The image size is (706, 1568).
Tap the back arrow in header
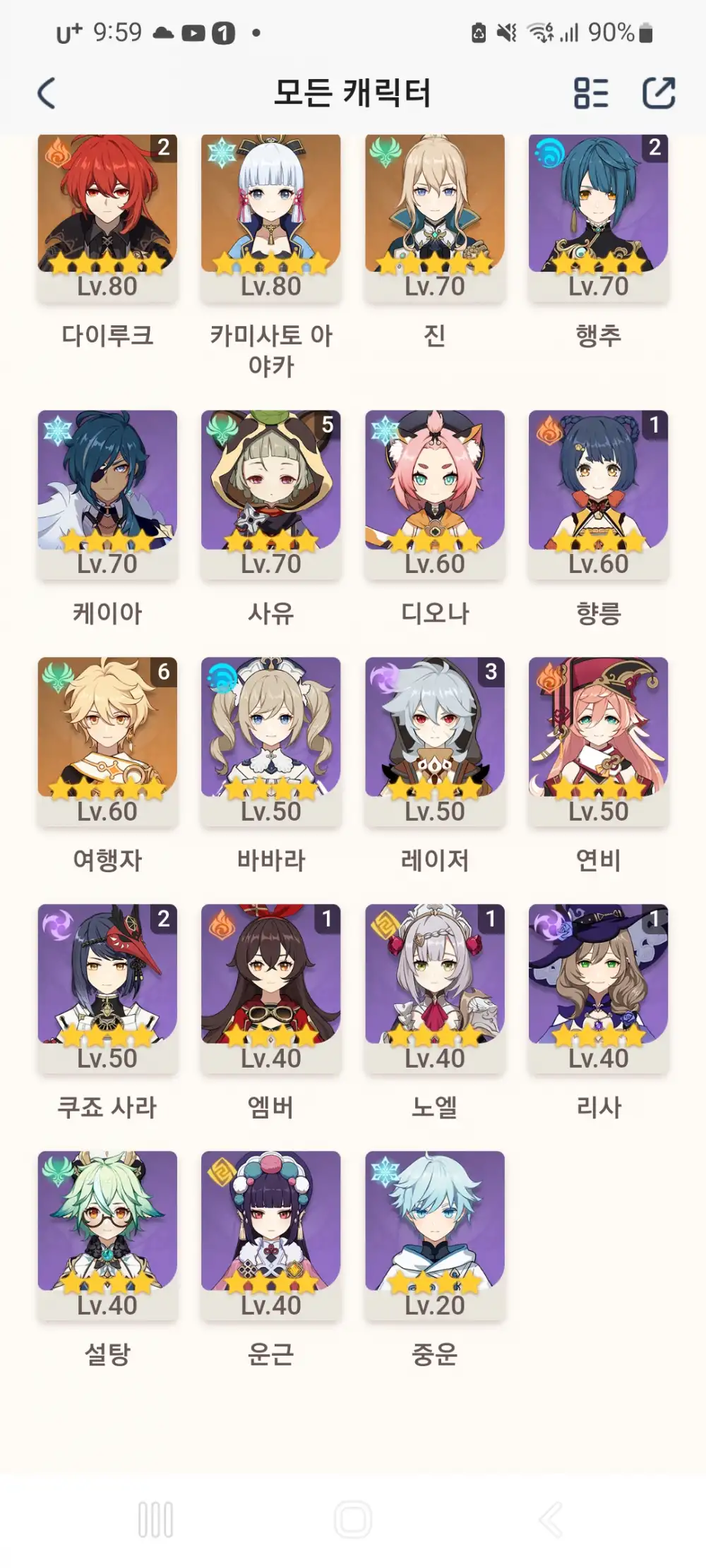tap(47, 93)
